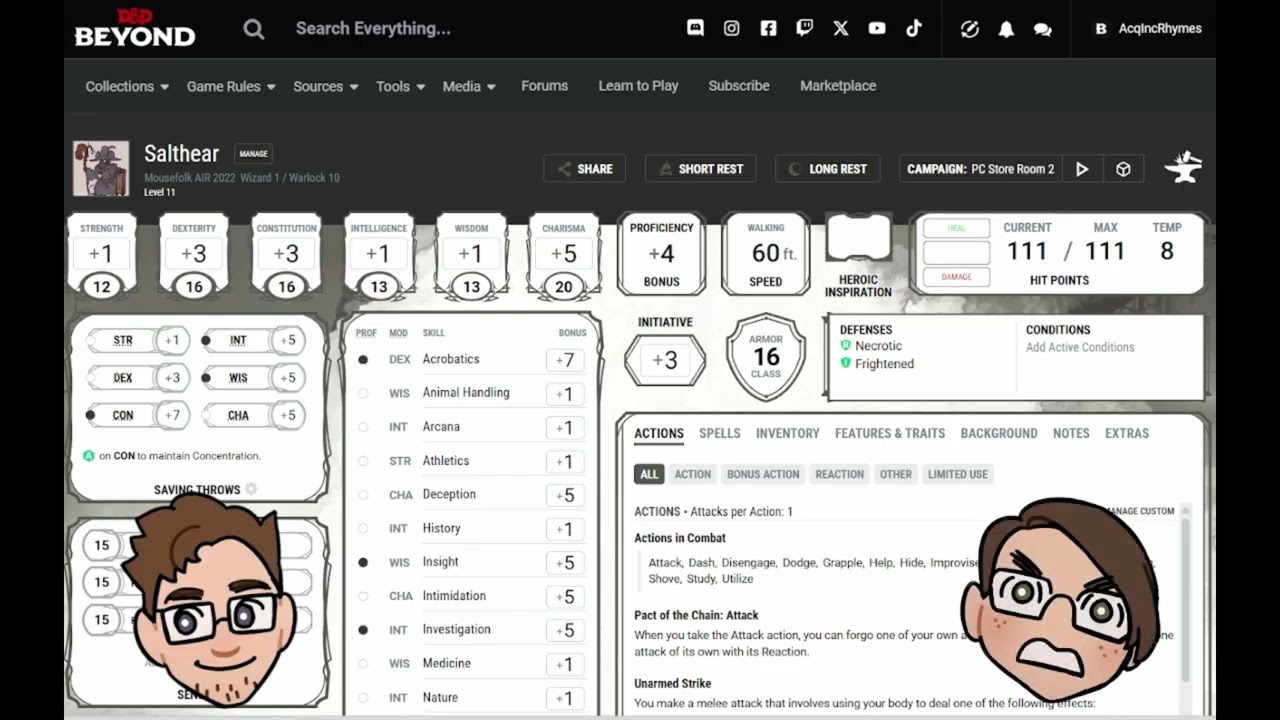Viewport: 1280px width, 720px height.
Task: Open the messages speech bubbles icon
Action: [1042, 29]
